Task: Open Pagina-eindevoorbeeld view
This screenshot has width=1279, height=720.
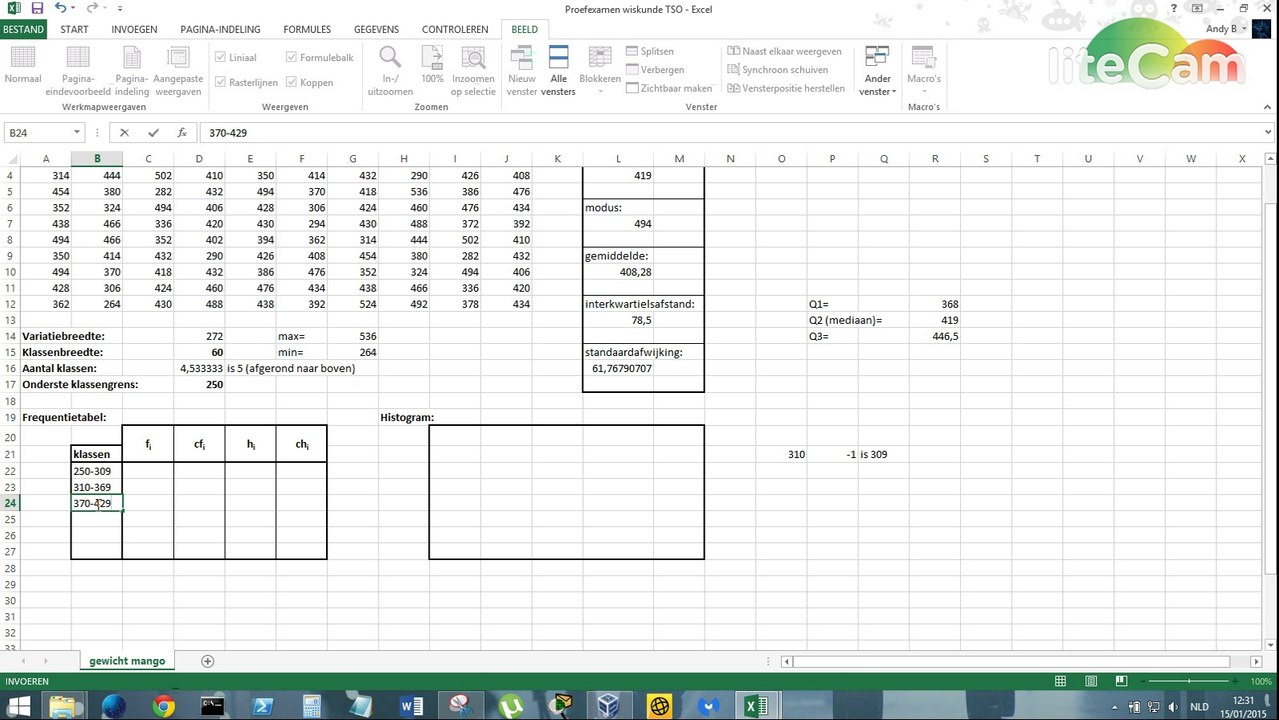Action: coord(78,70)
